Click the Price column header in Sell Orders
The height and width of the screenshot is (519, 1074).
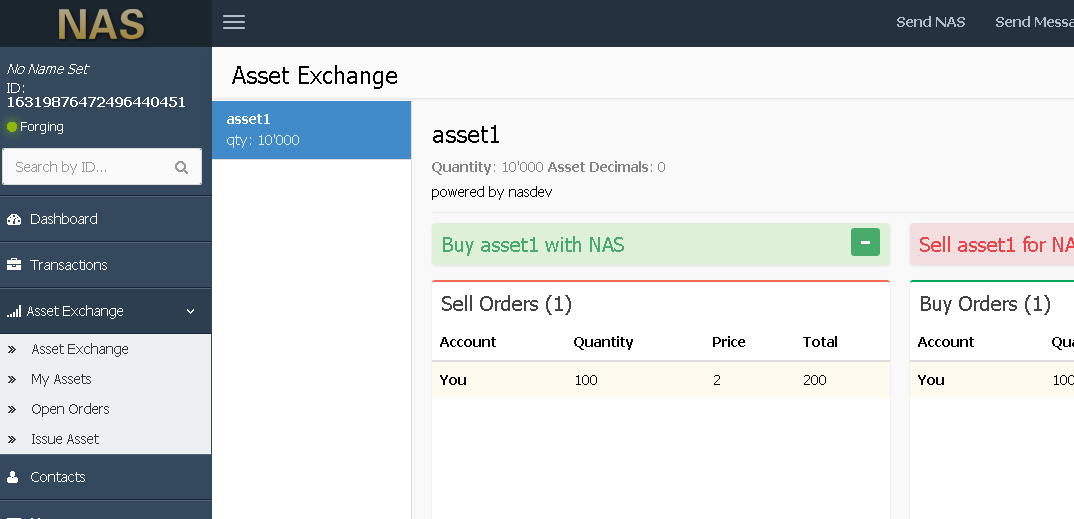(x=728, y=342)
